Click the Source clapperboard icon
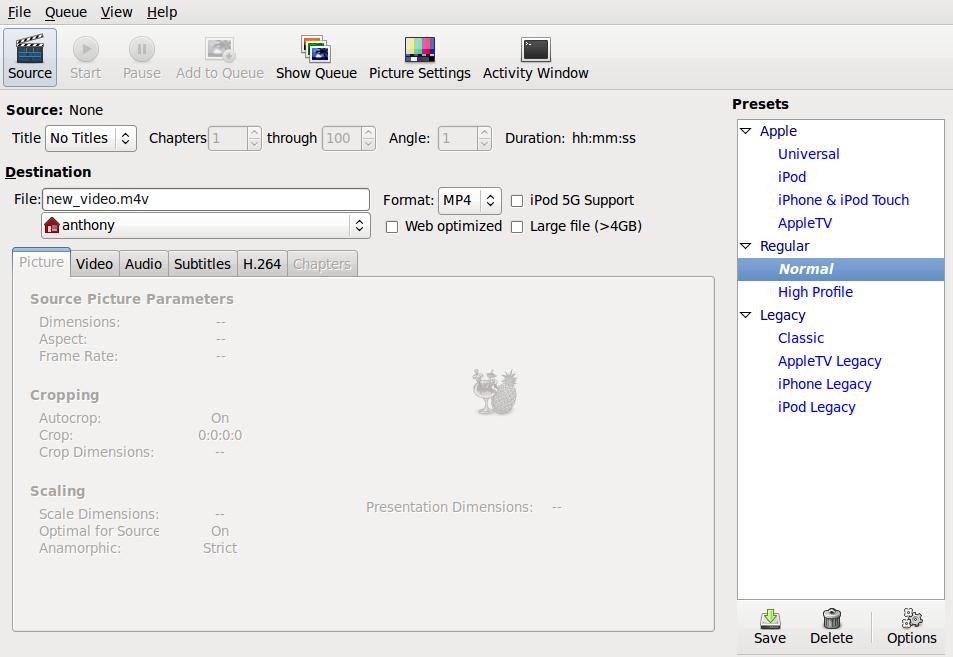 tap(30, 48)
